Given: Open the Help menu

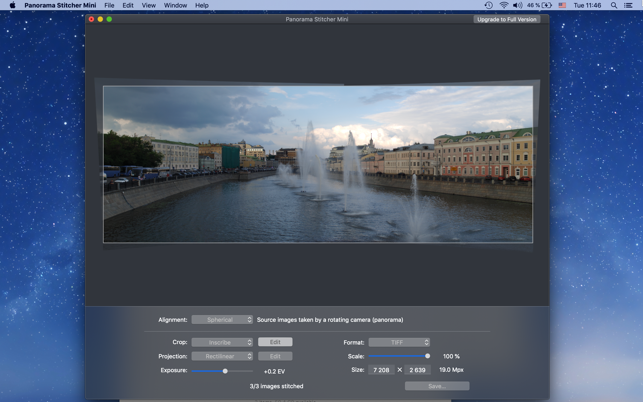Looking at the screenshot, I should click(x=201, y=5).
